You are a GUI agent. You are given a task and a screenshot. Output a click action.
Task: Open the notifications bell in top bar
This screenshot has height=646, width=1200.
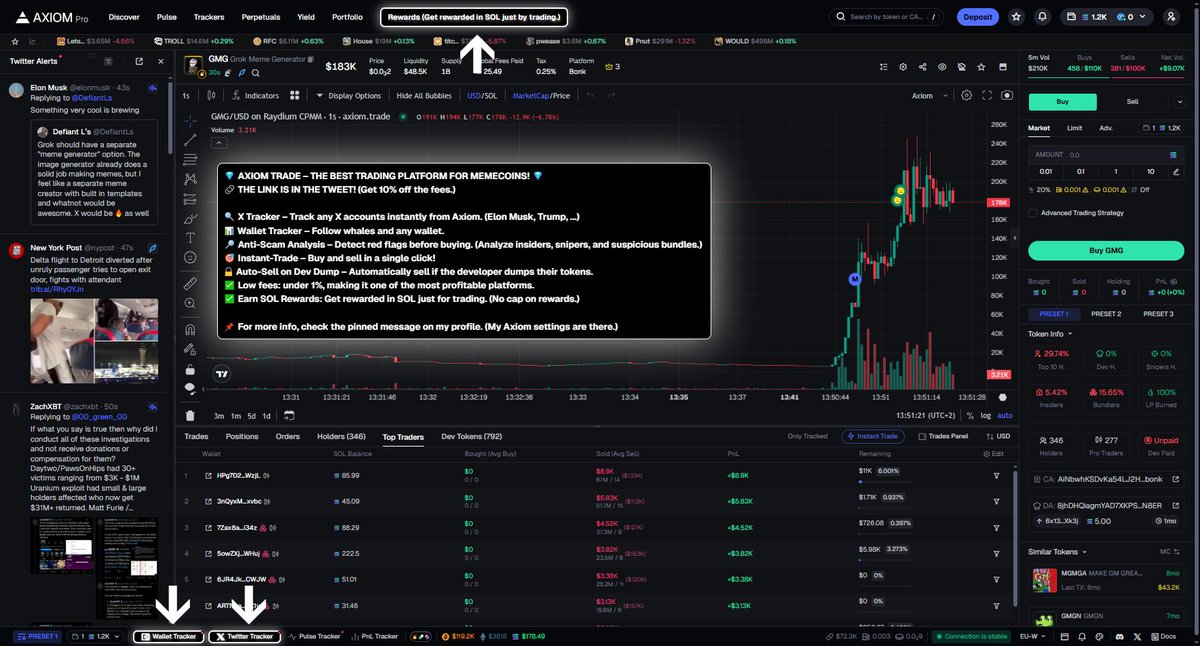pos(1043,17)
